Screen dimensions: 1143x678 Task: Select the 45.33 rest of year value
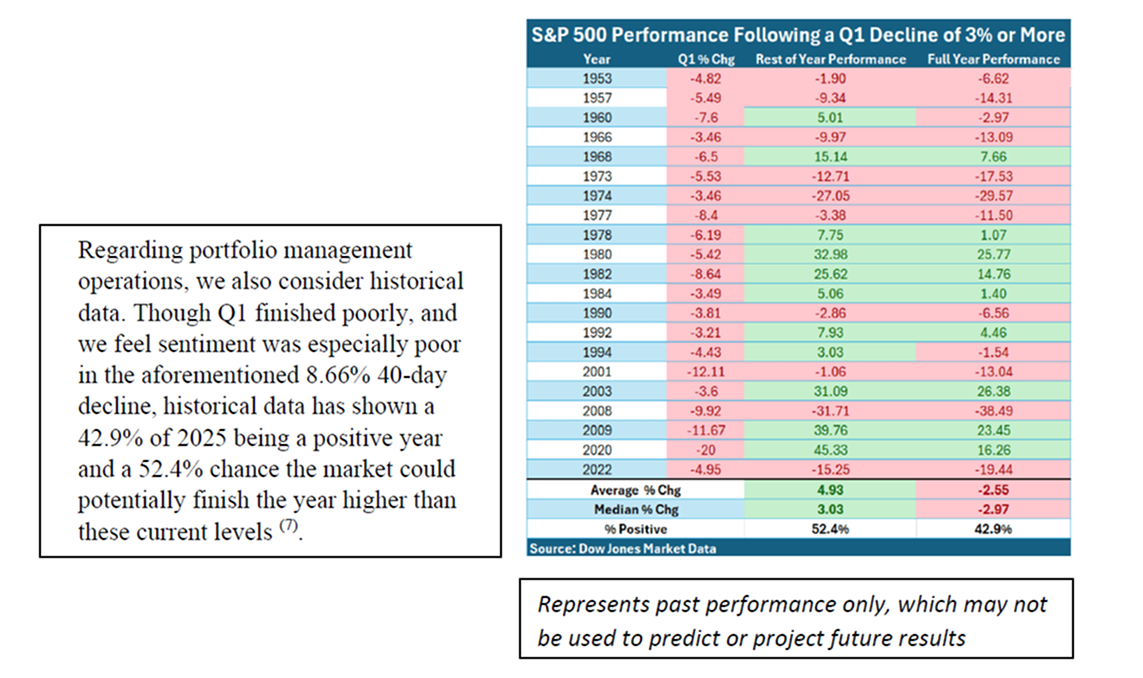pyautogui.click(x=830, y=450)
